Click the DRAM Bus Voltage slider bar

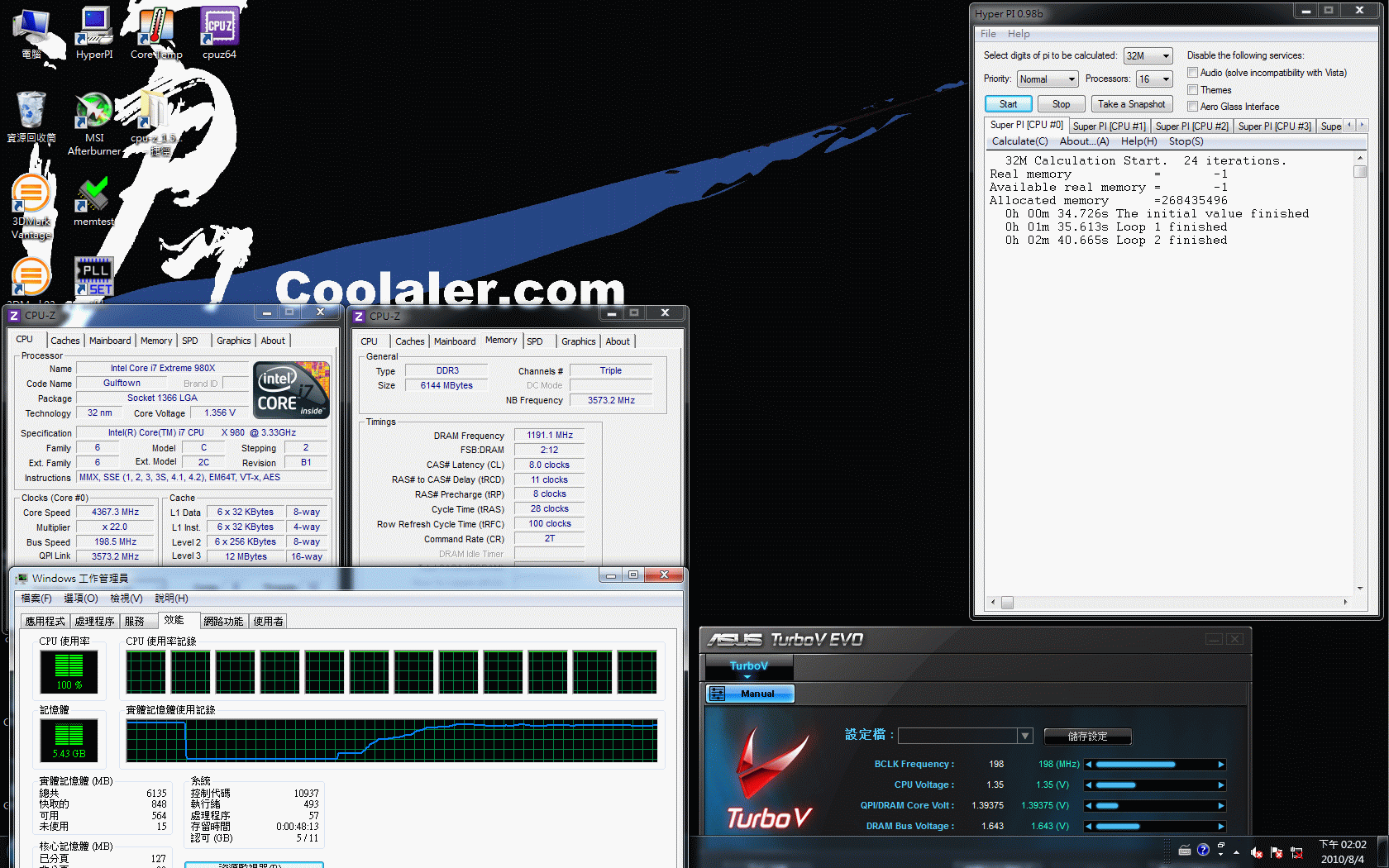tap(1155, 827)
